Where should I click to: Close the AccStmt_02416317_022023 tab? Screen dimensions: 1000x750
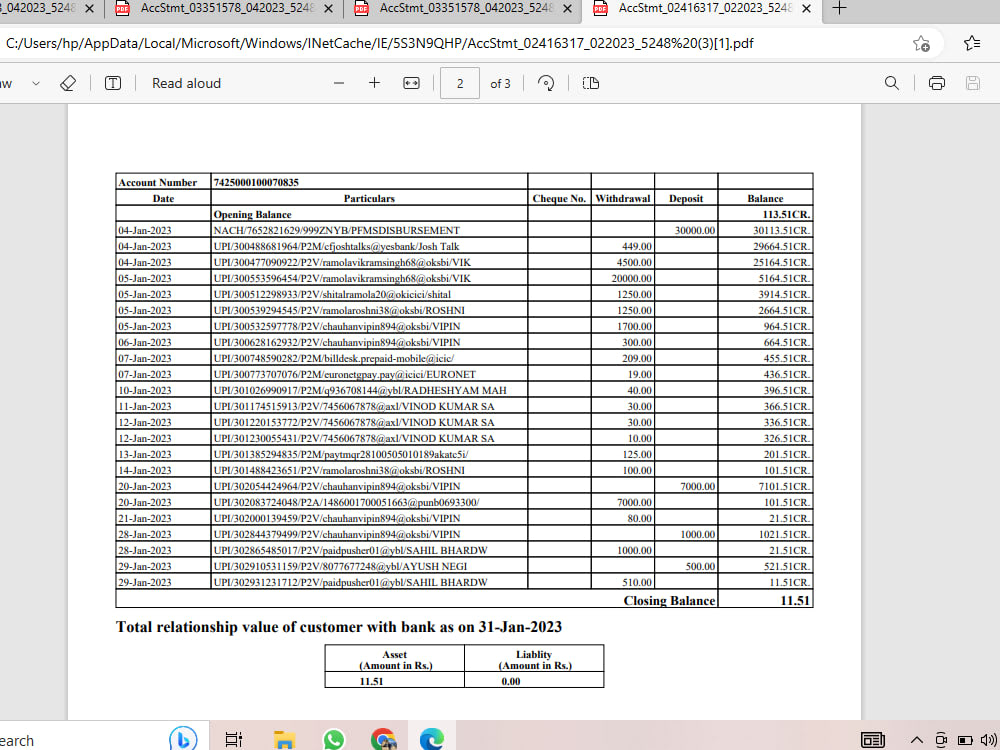point(806,8)
